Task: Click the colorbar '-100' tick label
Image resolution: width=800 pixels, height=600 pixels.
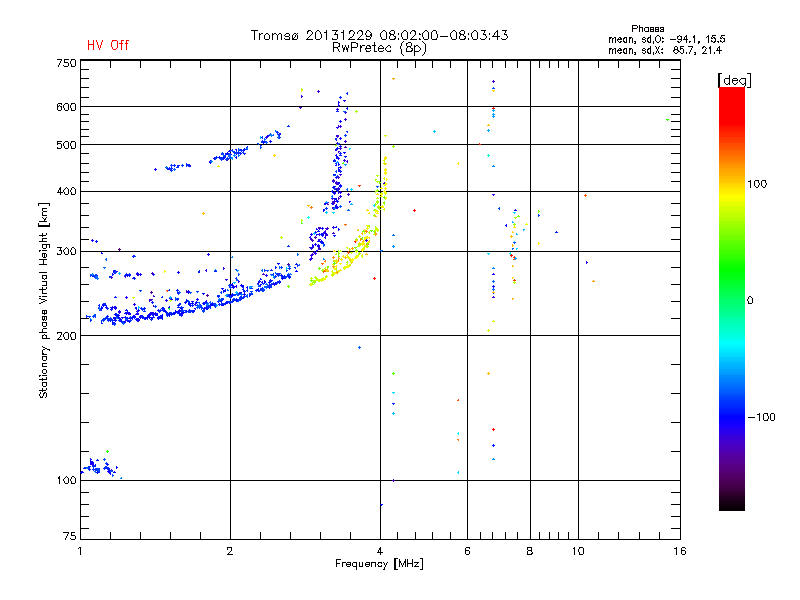Action: click(762, 417)
